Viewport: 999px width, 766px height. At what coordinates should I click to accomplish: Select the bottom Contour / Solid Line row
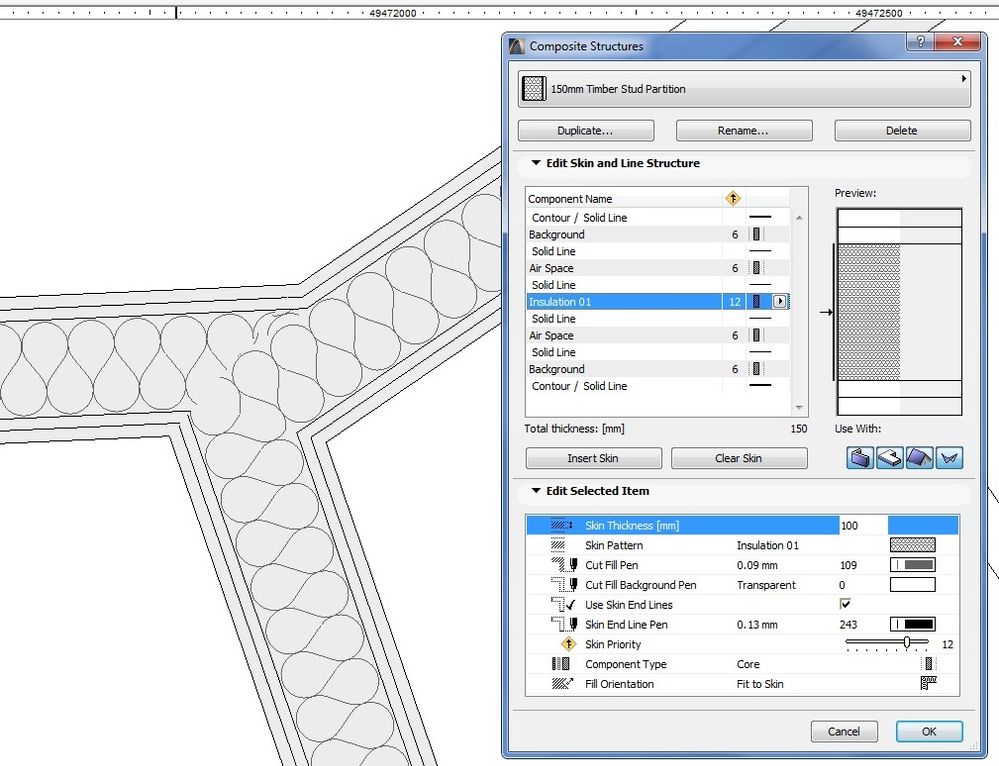pyautogui.click(x=658, y=386)
